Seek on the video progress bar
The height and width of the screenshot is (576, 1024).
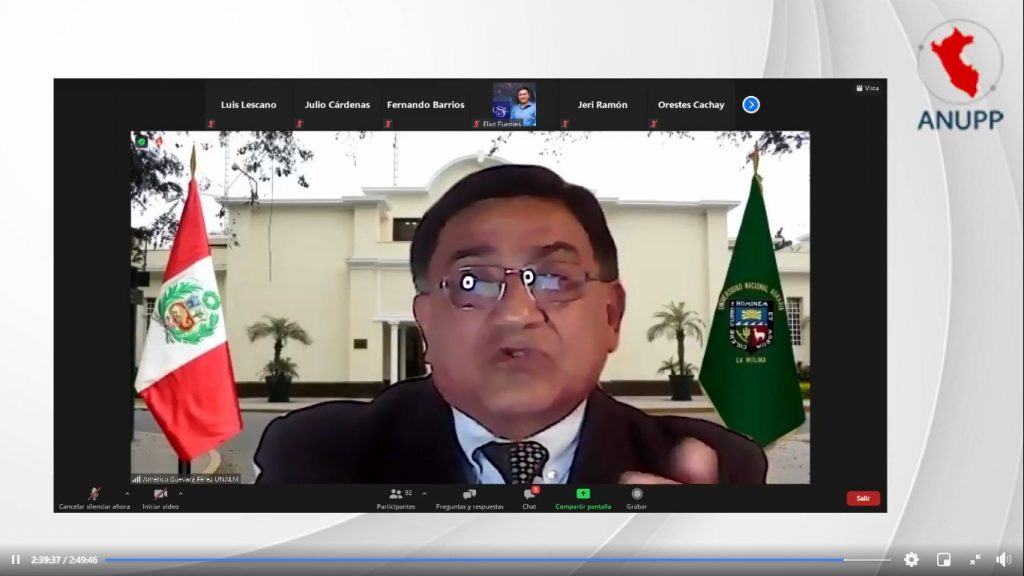click(x=498, y=560)
